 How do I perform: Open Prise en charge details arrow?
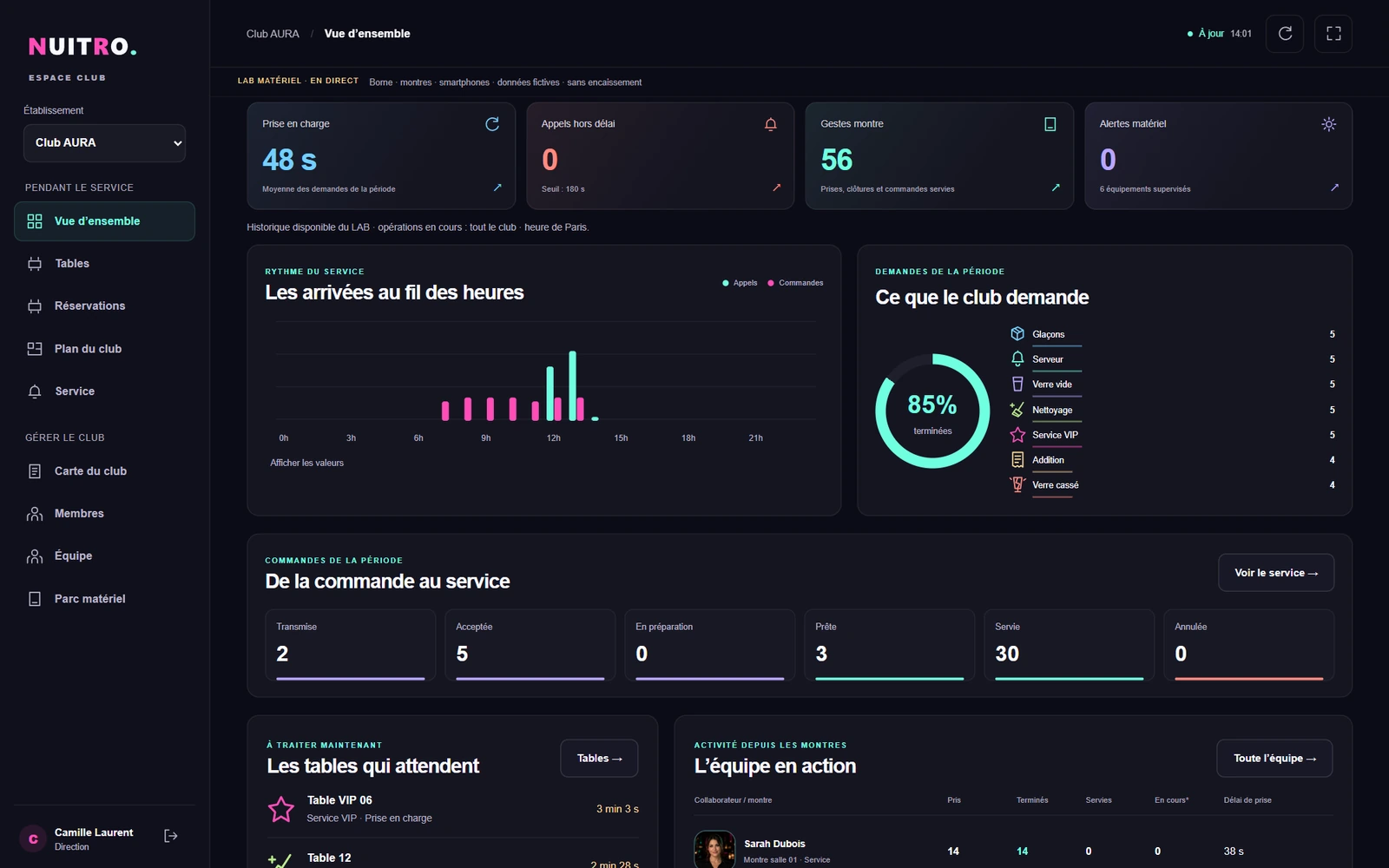497,187
